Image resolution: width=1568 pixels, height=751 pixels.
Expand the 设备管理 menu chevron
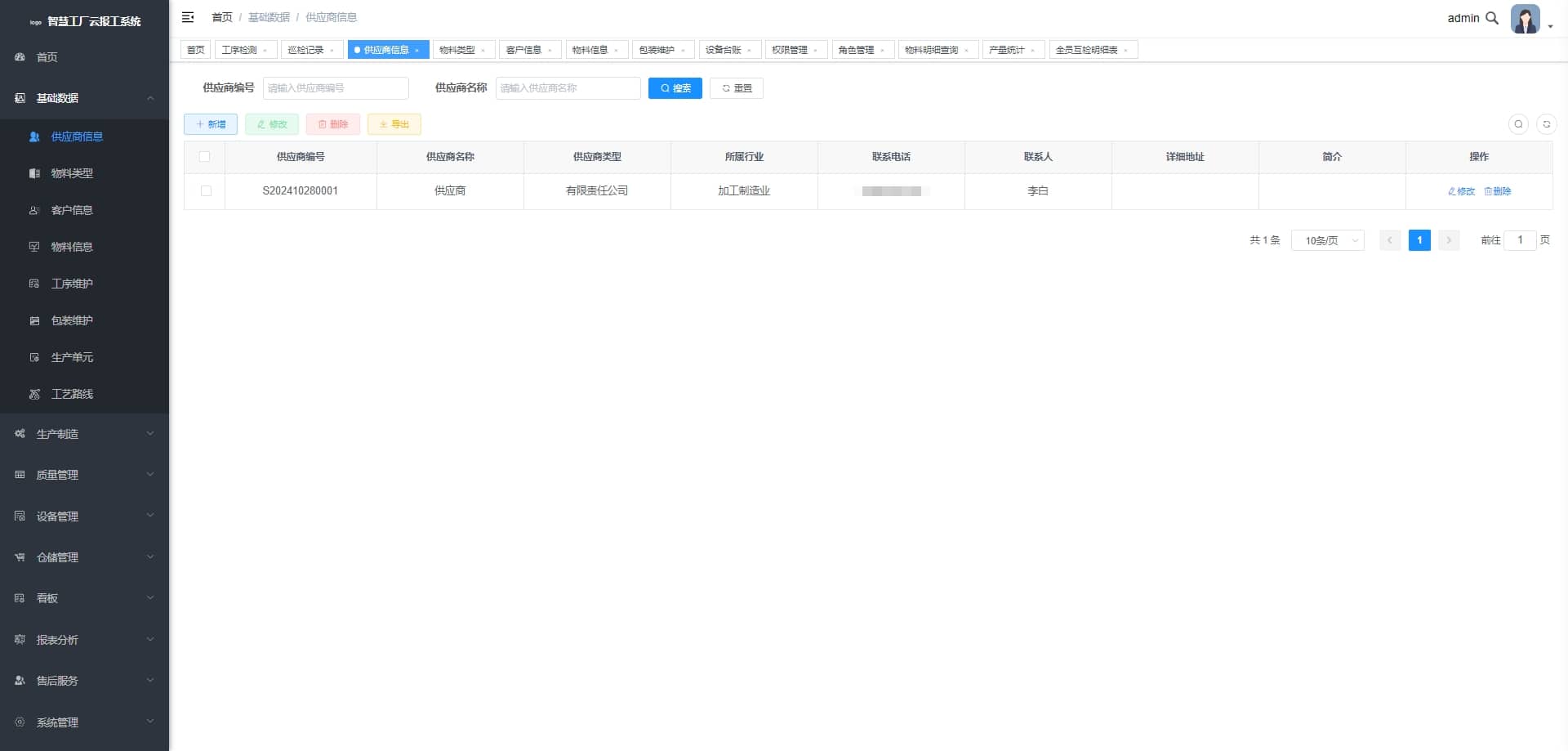150,516
